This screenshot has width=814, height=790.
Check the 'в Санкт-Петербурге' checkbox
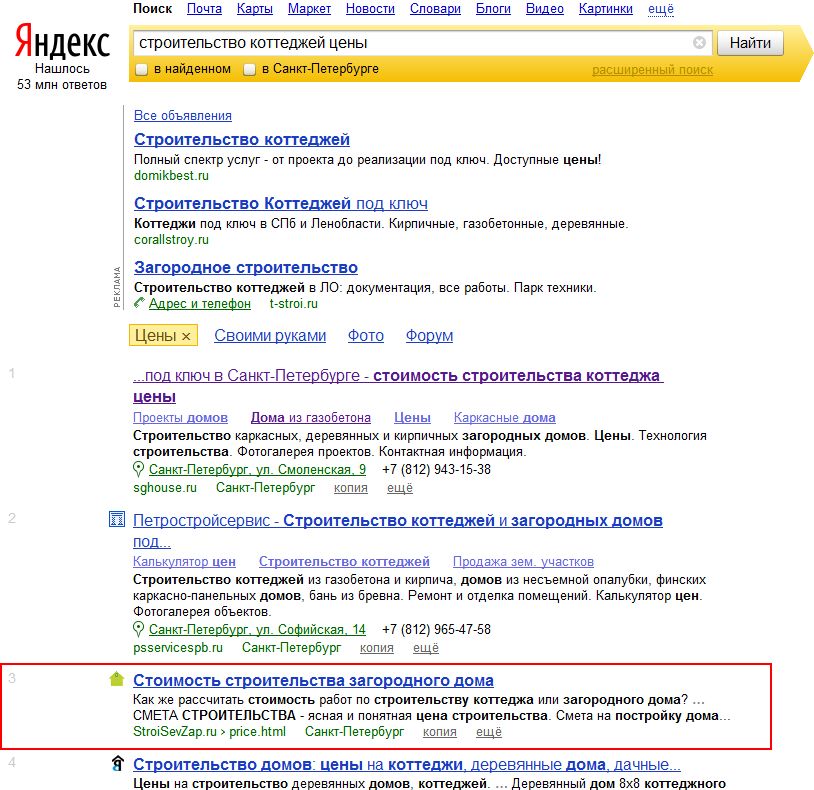[250, 69]
